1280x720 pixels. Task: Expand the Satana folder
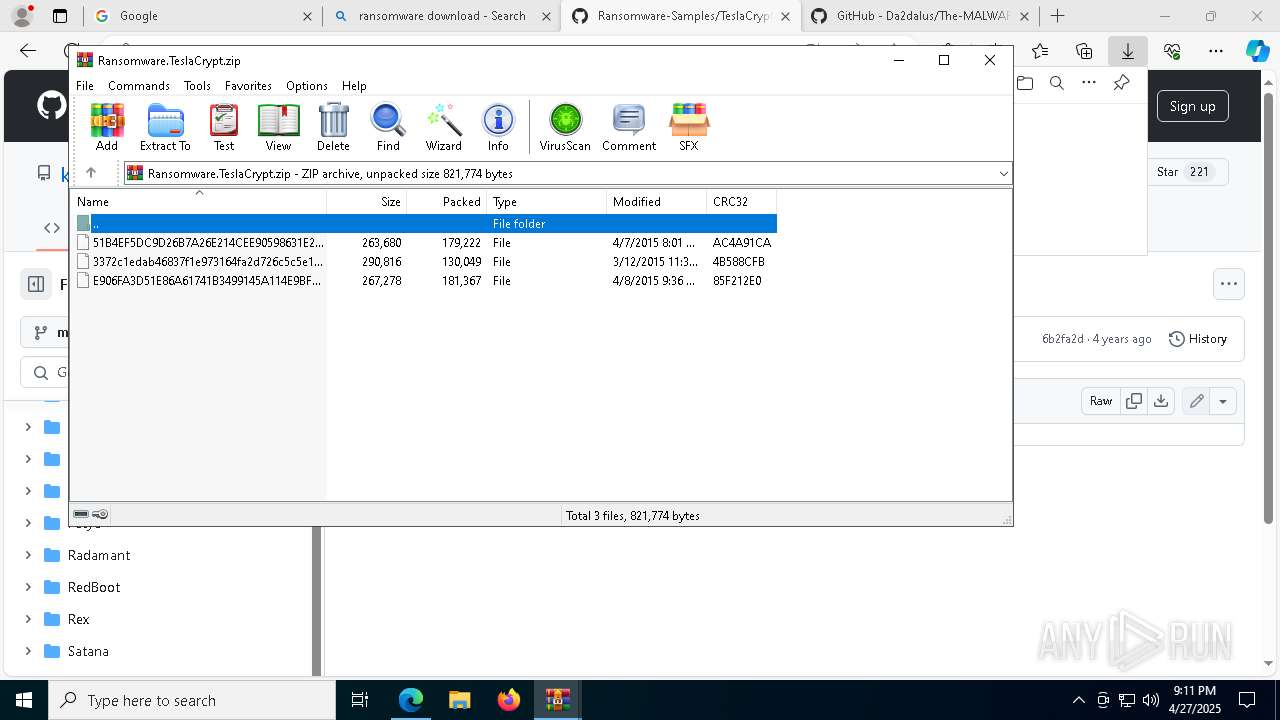[x=28, y=651]
